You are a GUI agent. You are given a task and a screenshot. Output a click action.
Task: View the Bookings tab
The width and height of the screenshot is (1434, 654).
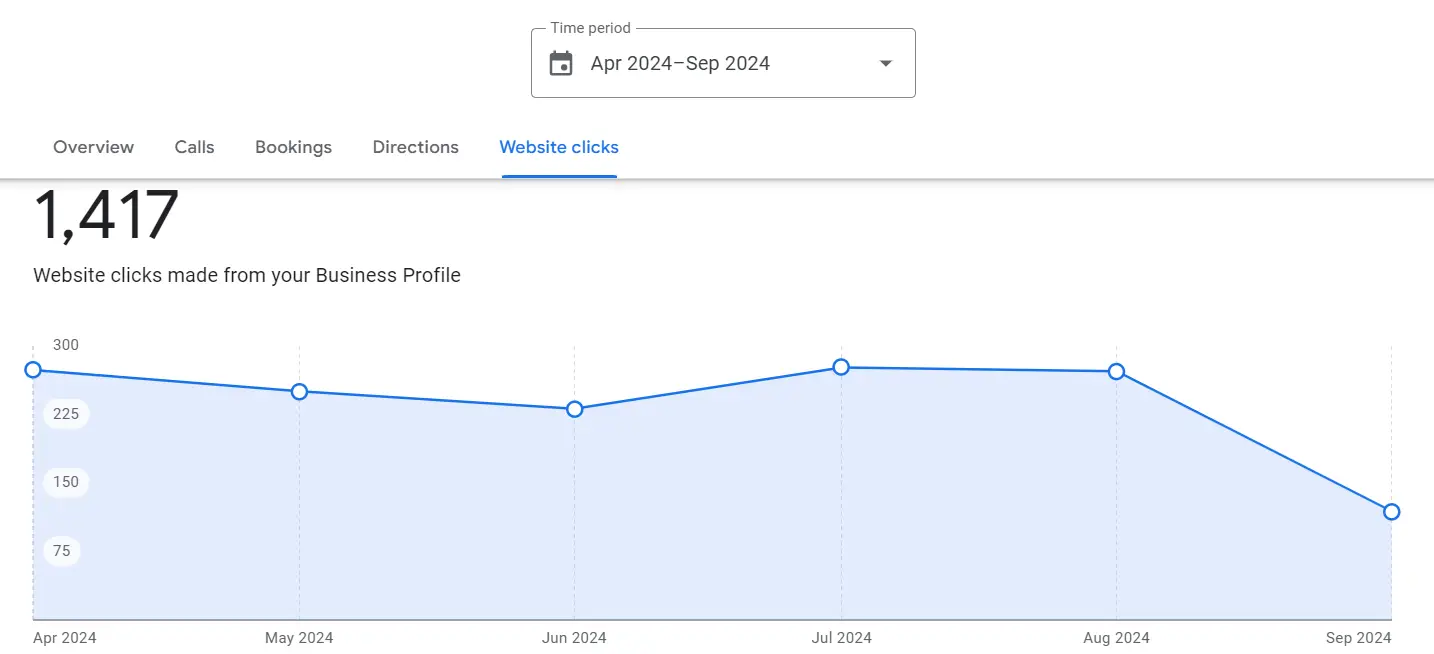(293, 147)
